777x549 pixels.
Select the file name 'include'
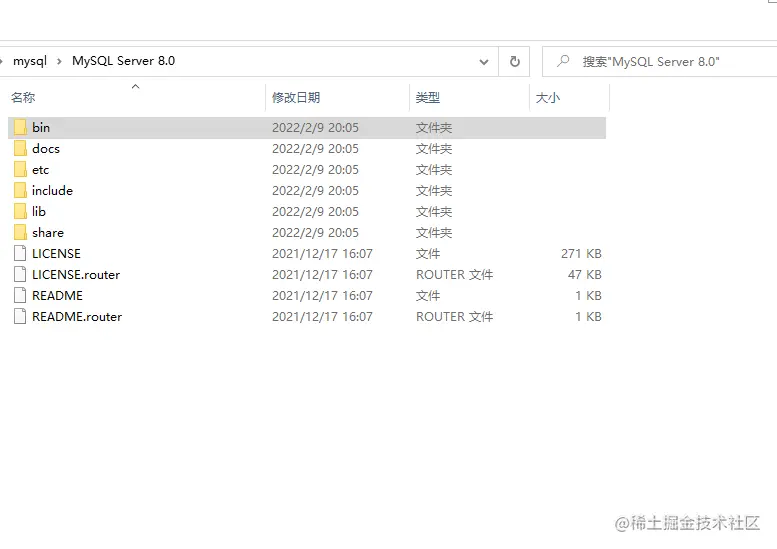(x=53, y=190)
